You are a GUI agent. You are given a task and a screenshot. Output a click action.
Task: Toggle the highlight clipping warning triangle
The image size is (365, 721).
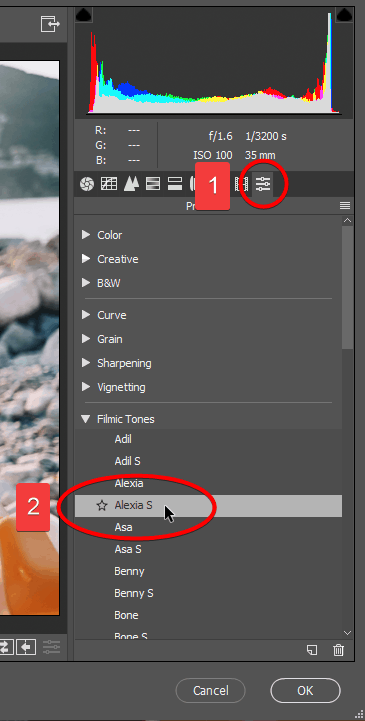click(x=344, y=15)
